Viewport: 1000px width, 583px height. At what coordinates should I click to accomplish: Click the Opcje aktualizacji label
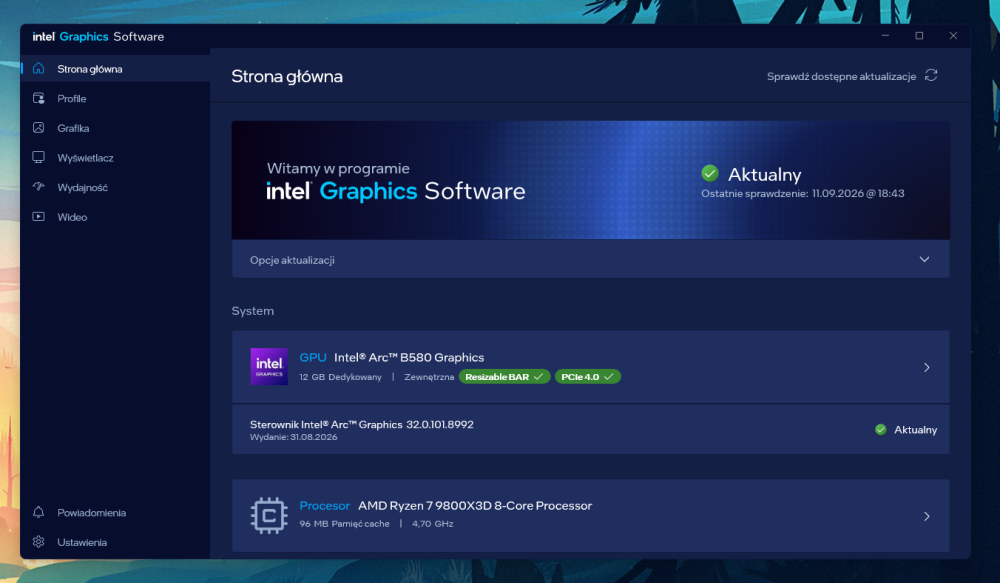(292, 260)
